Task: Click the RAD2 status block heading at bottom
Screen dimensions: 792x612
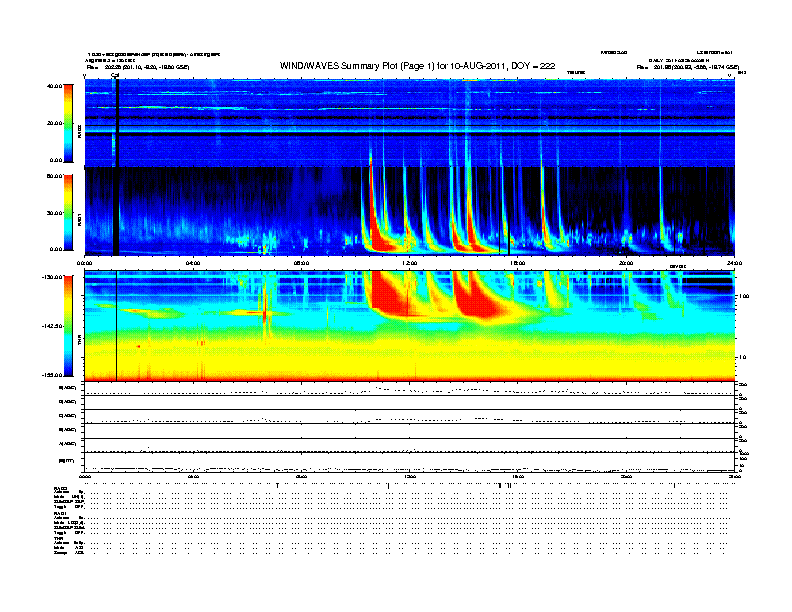Action: (61, 489)
